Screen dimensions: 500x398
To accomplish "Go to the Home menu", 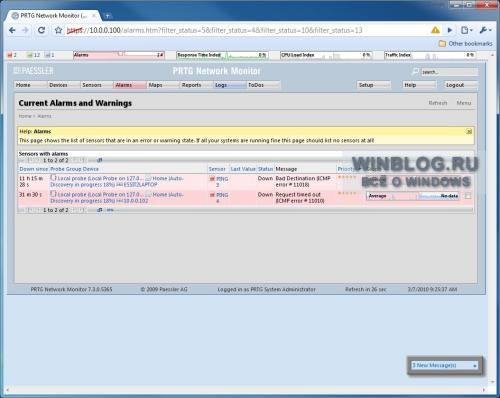I will tap(30, 85).
